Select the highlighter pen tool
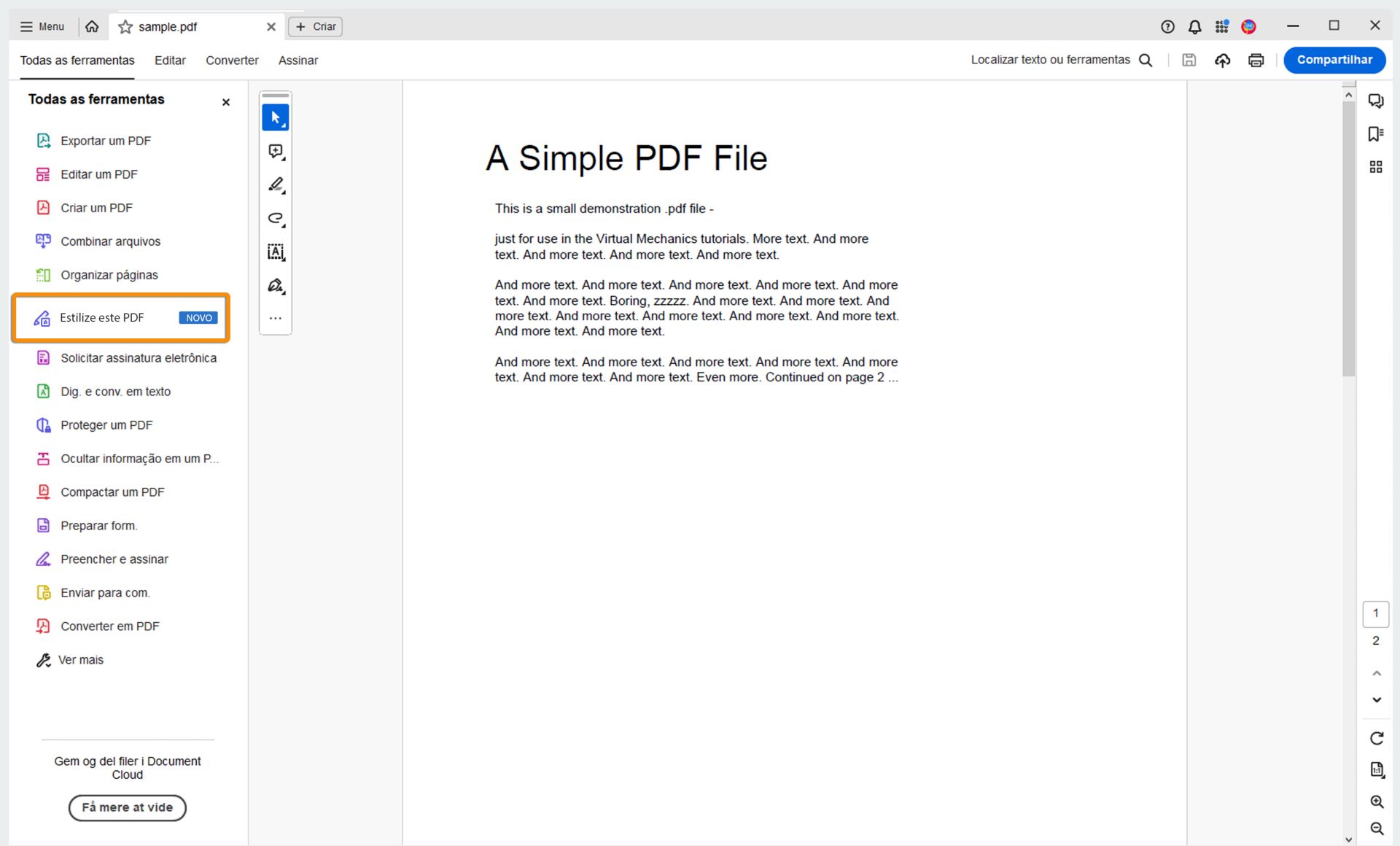The width and height of the screenshot is (1400, 846). (x=276, y=185)
